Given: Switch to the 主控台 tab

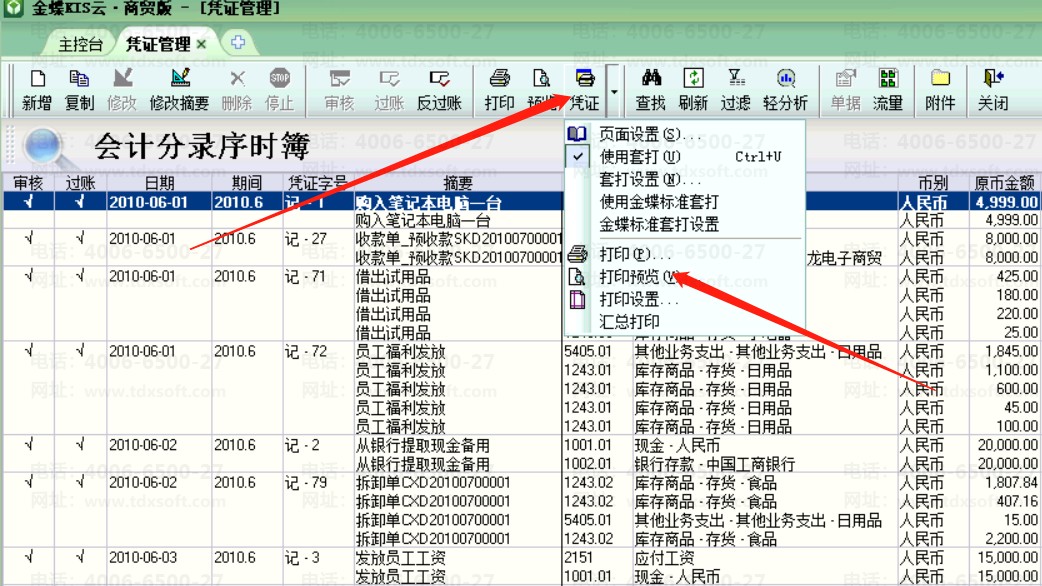Looking at the screenshot, I should (x=80, y=45).
